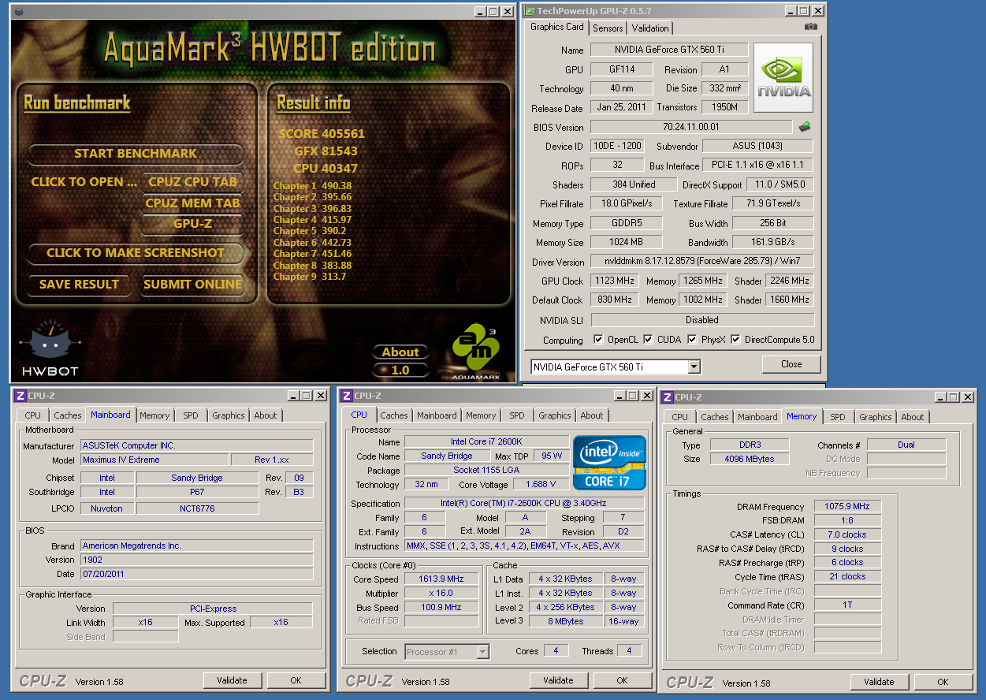This screenshot has width=986, height=700.
Task: Click Validate in CPU-Z CPU window
Action: (558, 681)
